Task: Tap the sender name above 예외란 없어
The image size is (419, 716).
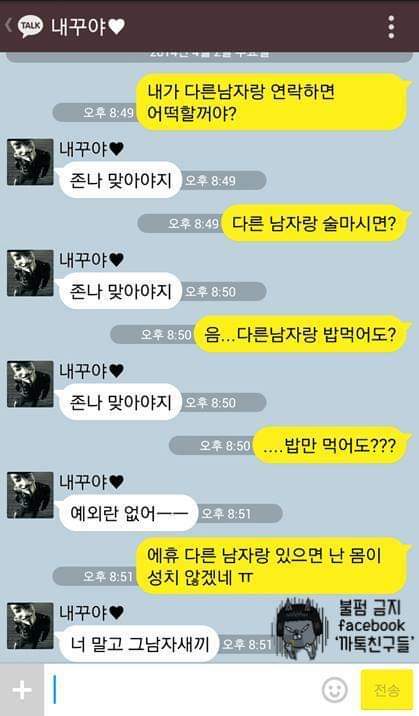Action: click(x=91, y=481)
